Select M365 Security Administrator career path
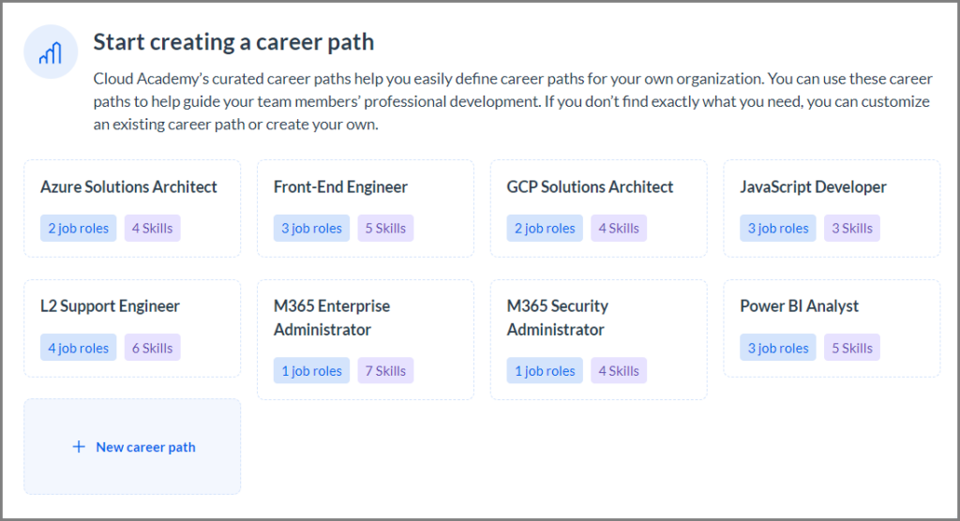Viewport: 960px width, 521px height. coord(599,340)
